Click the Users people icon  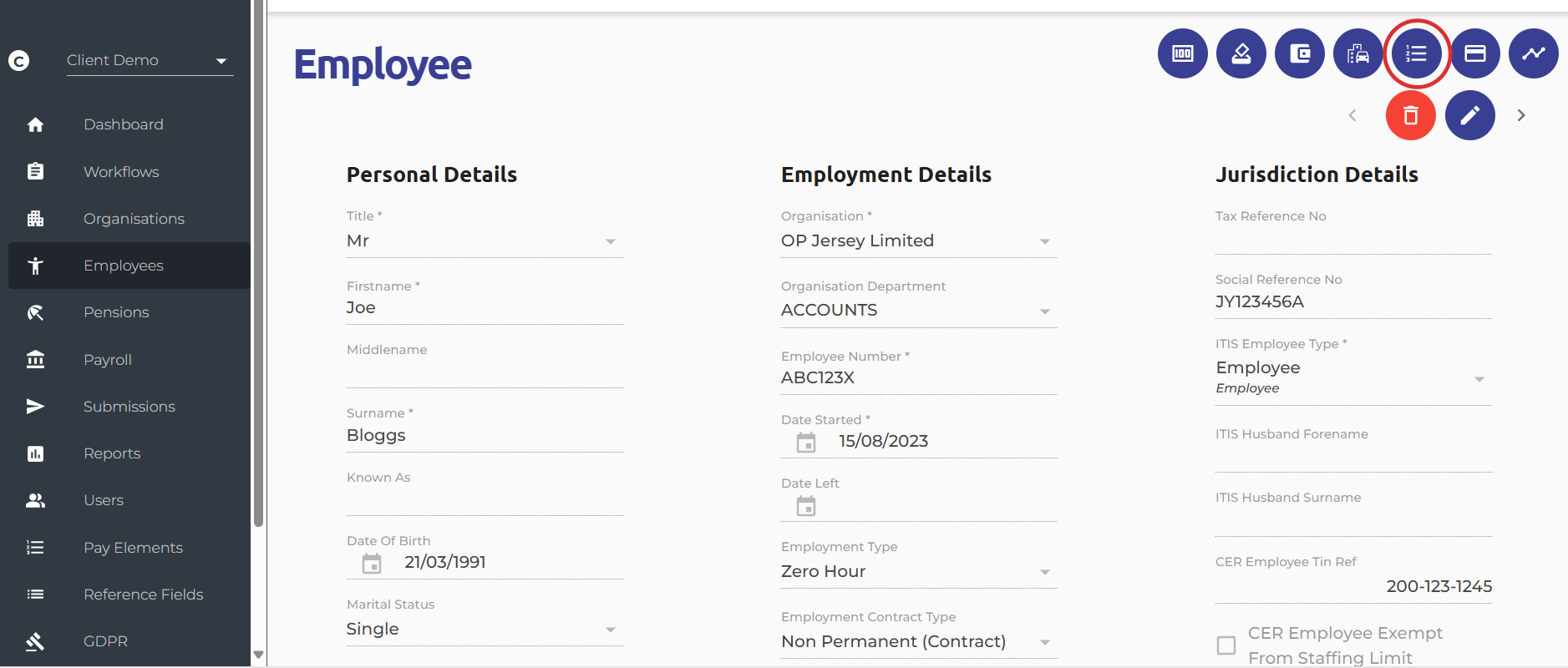[x=35, y=500]
